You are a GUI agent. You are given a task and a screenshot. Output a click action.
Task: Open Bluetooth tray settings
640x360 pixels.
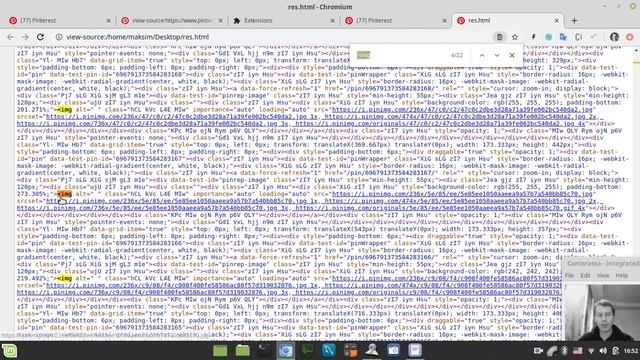click(x=564, y=351)
